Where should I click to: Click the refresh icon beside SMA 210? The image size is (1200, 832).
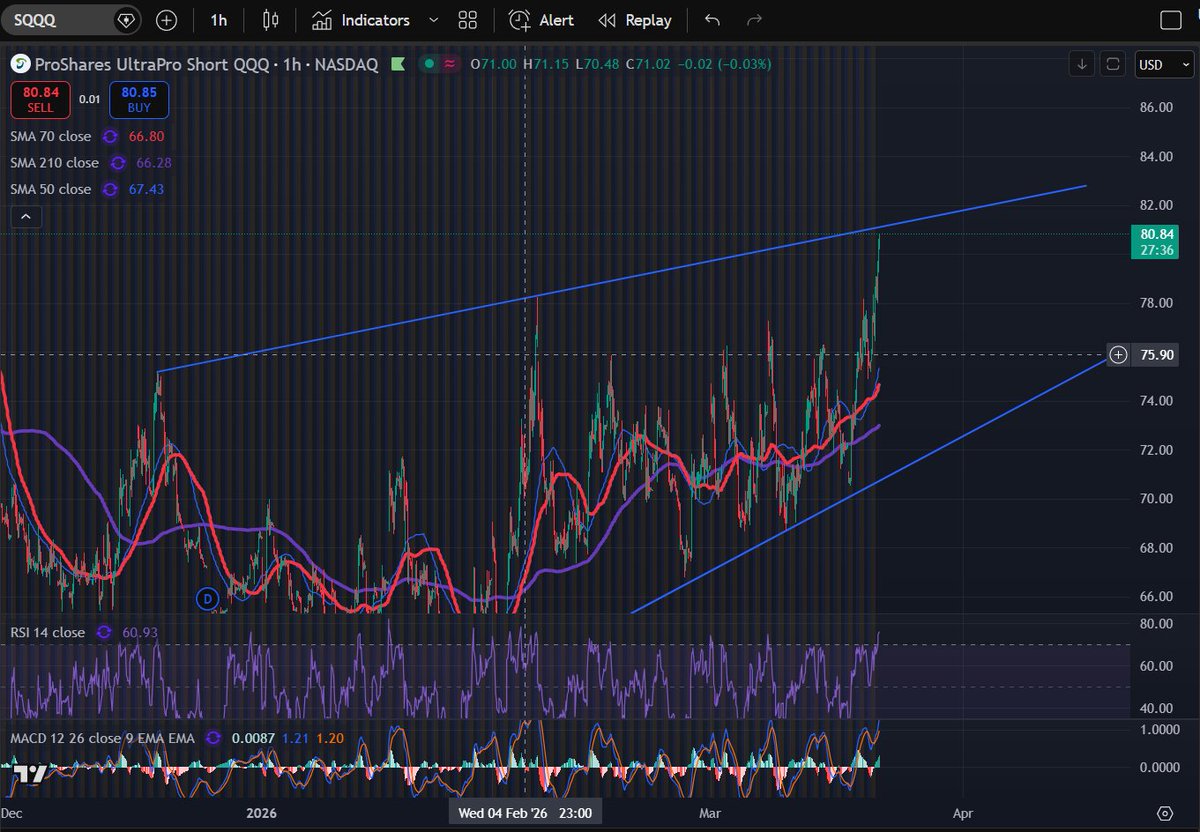pos(118,163)
